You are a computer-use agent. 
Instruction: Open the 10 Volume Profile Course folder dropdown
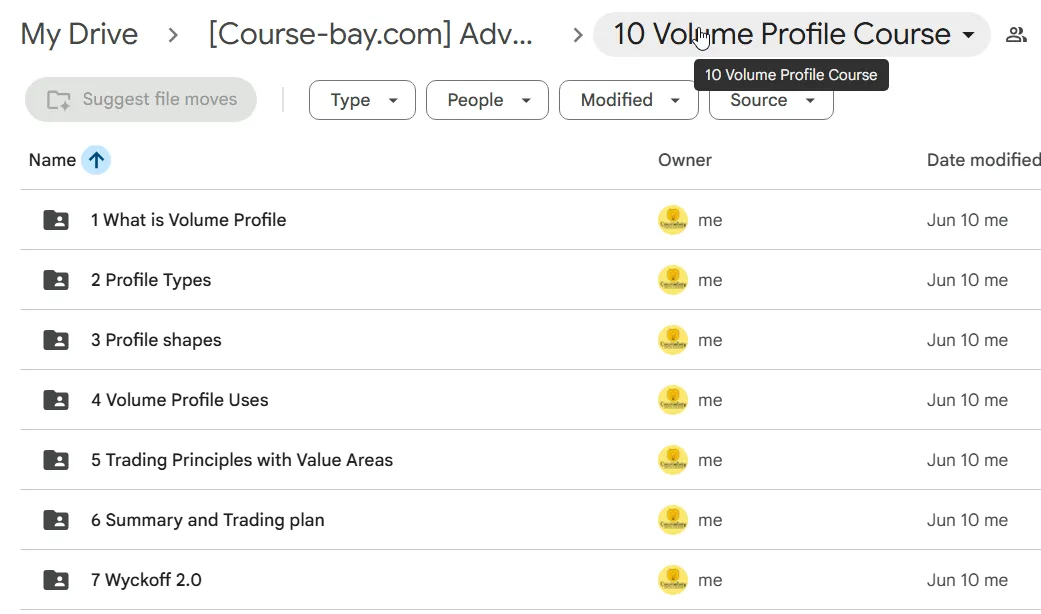click(791, 35)
